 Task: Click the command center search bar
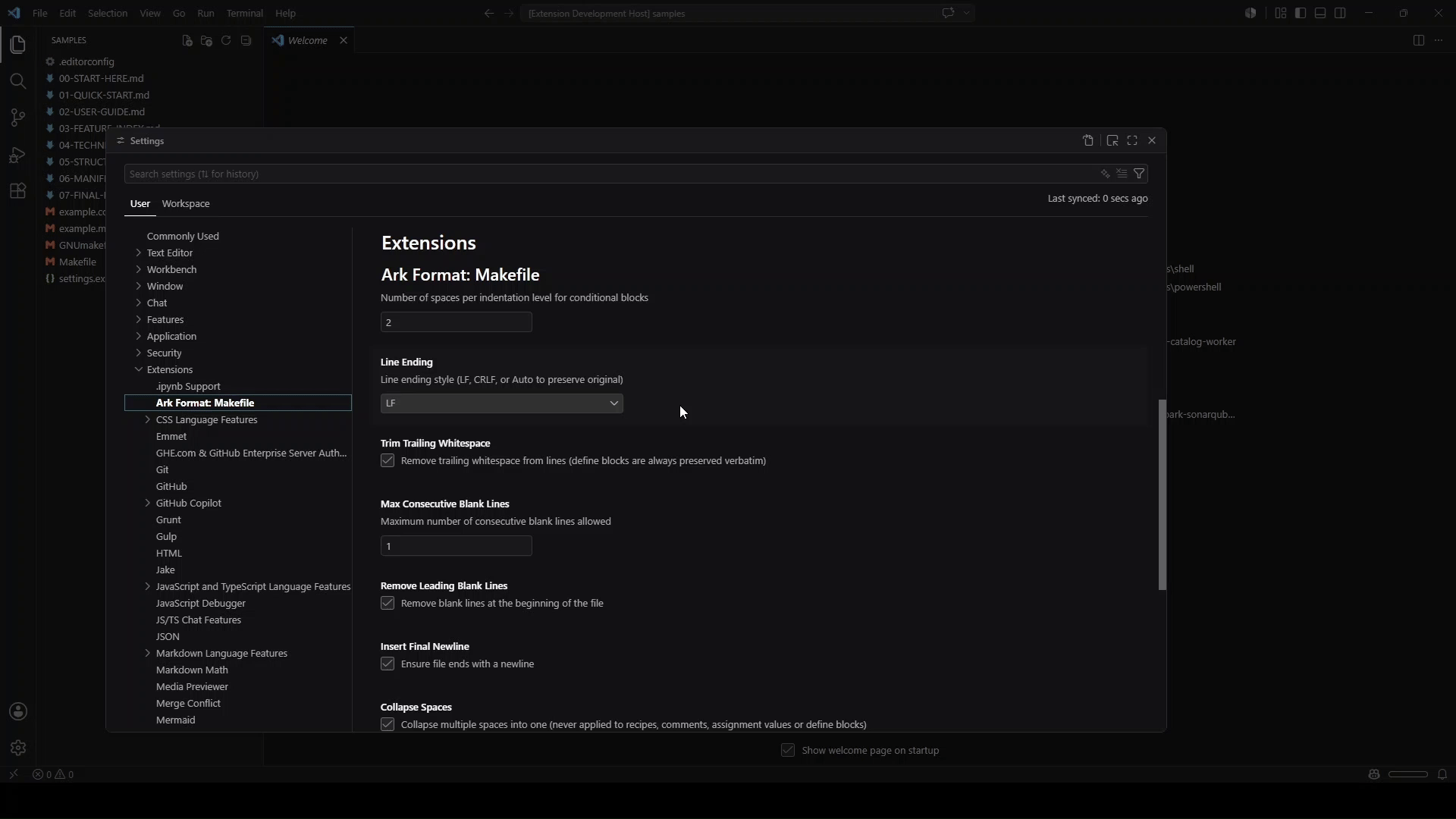point(730,13)
